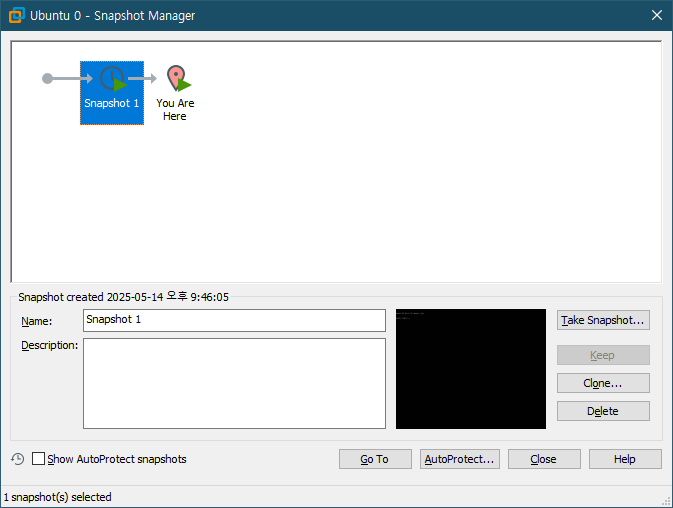Enable Show AutoProtect snapshots checkbox

tap(39, 459)
